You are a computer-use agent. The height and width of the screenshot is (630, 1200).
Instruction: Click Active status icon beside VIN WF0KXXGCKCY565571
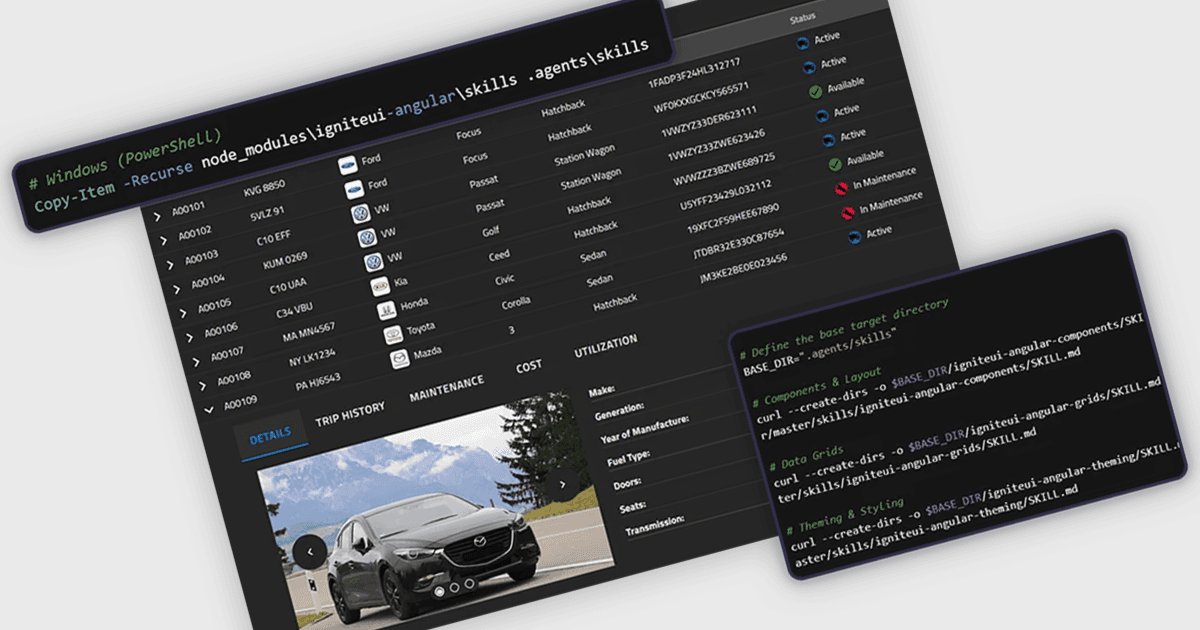coord(808,67)
